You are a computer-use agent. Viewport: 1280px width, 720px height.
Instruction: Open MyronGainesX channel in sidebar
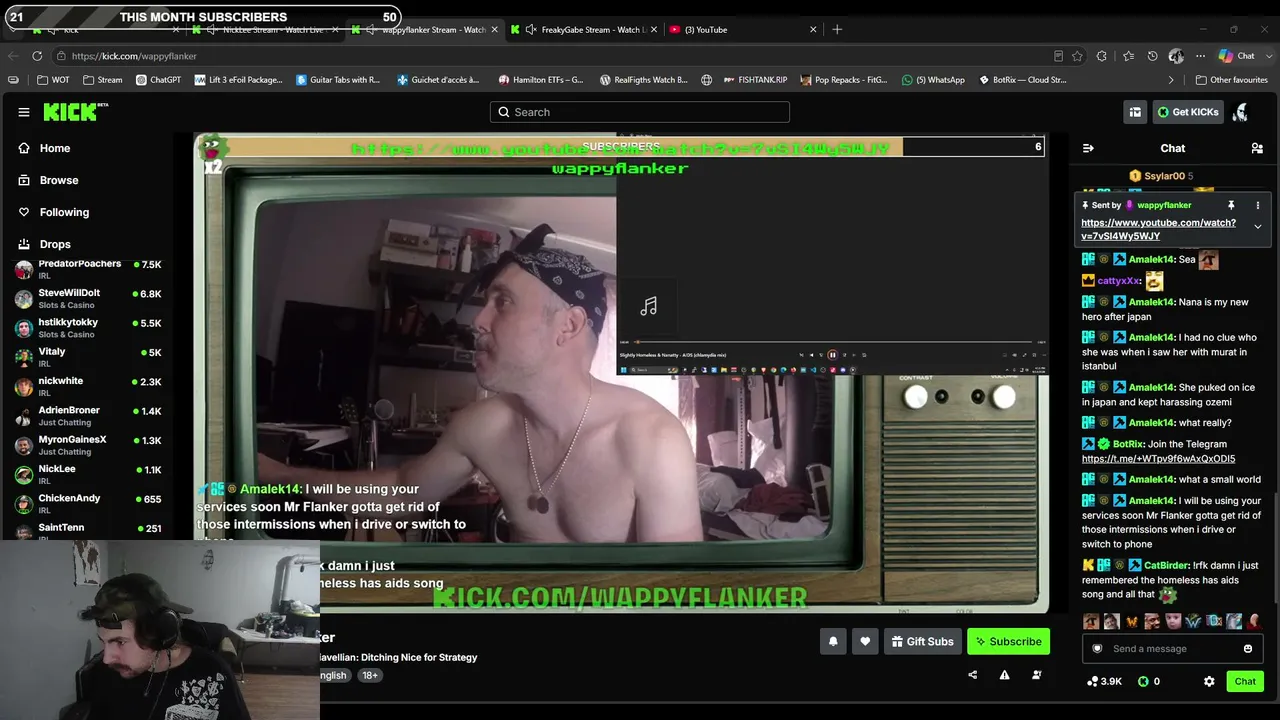(x=88, y=444)
